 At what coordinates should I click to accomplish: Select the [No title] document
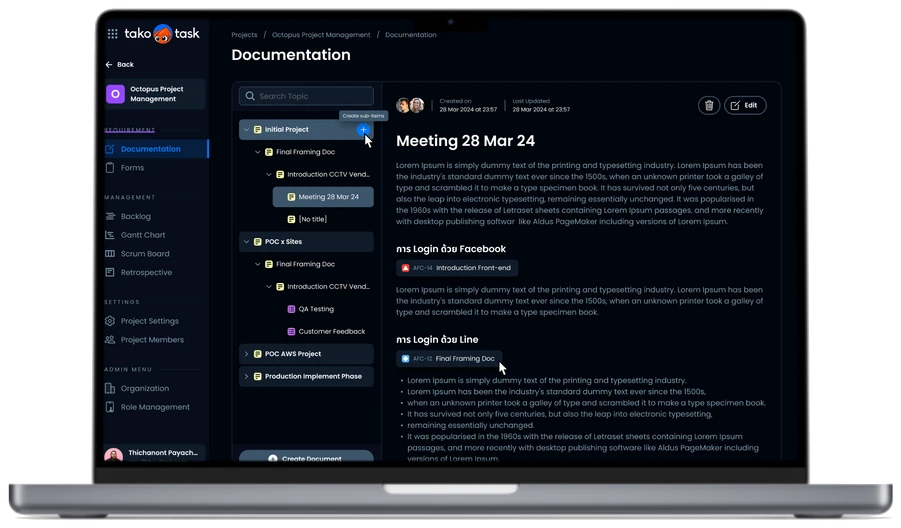coord(313,219)
